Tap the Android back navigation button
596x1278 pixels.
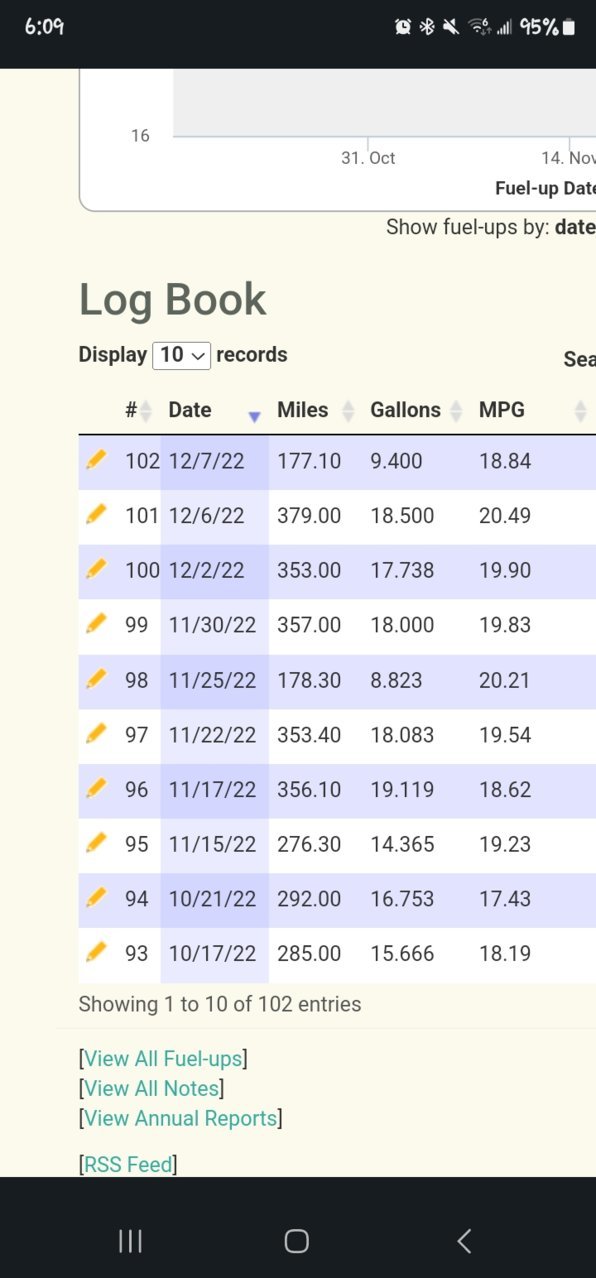click(x=464, y=1241)
